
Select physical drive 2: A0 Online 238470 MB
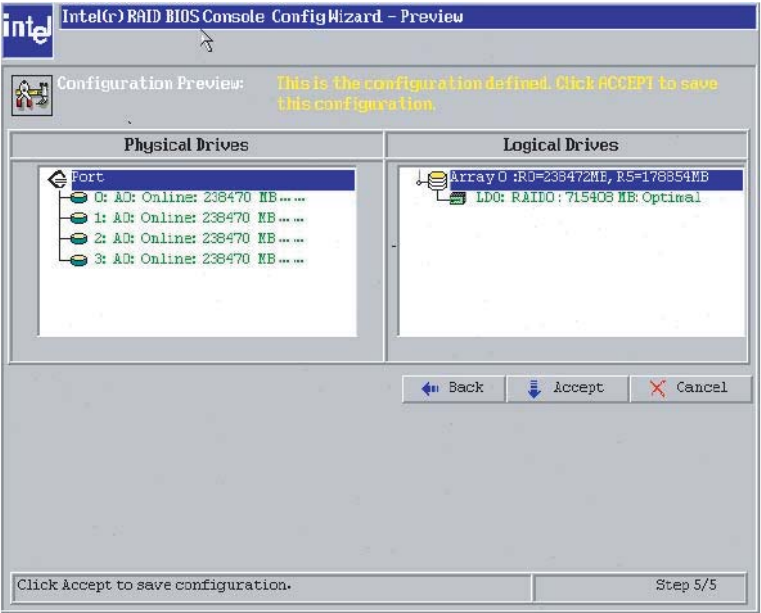click(x=199, y=238)
